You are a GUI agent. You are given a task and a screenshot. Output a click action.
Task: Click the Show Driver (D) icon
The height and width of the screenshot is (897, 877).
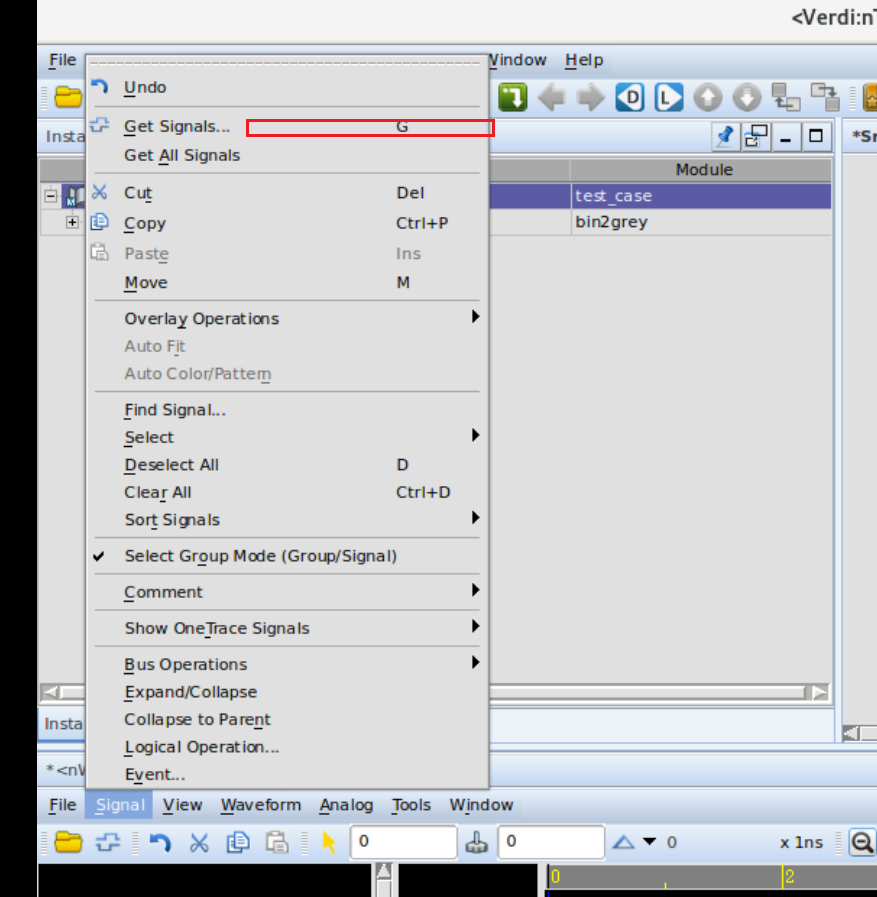tap(630, 97)
